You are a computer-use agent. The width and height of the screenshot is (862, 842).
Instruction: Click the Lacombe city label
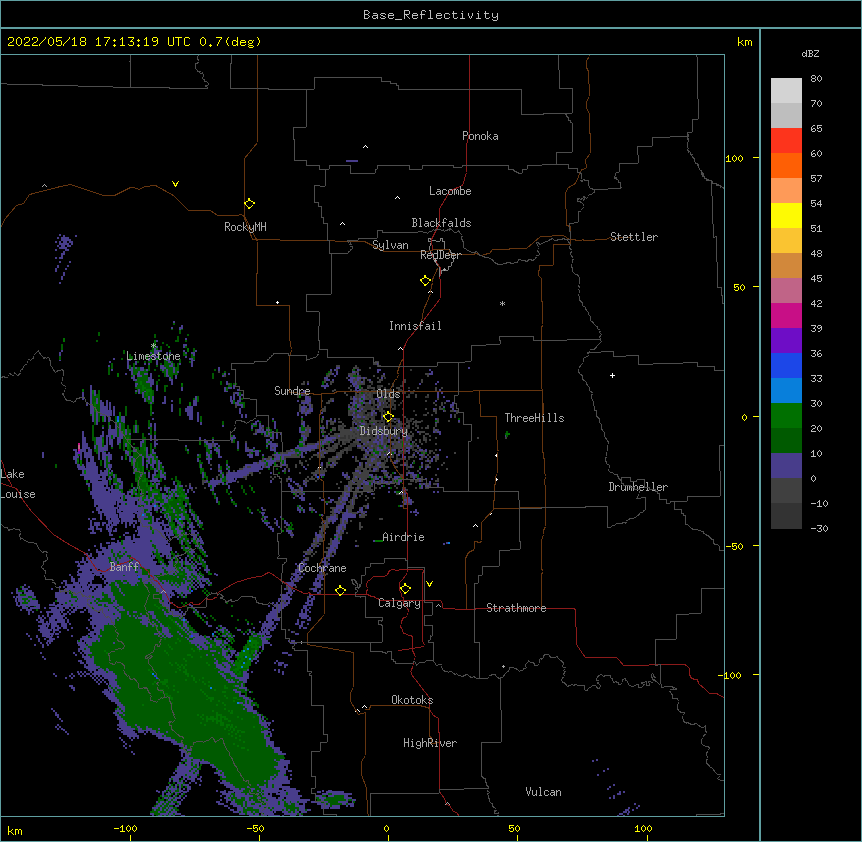[450, 191]
